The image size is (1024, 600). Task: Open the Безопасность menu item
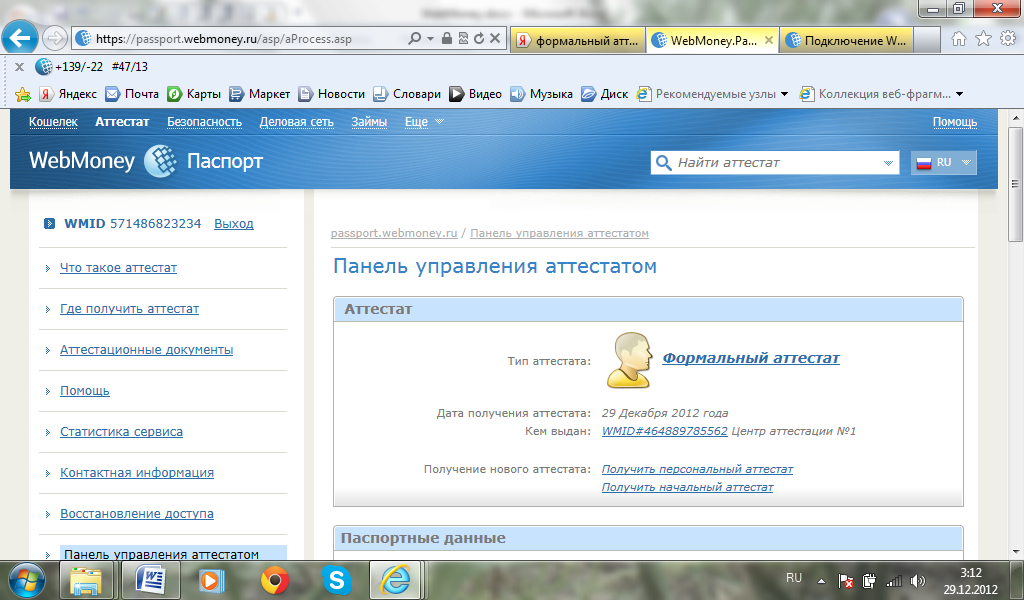(x=204, y=122)
